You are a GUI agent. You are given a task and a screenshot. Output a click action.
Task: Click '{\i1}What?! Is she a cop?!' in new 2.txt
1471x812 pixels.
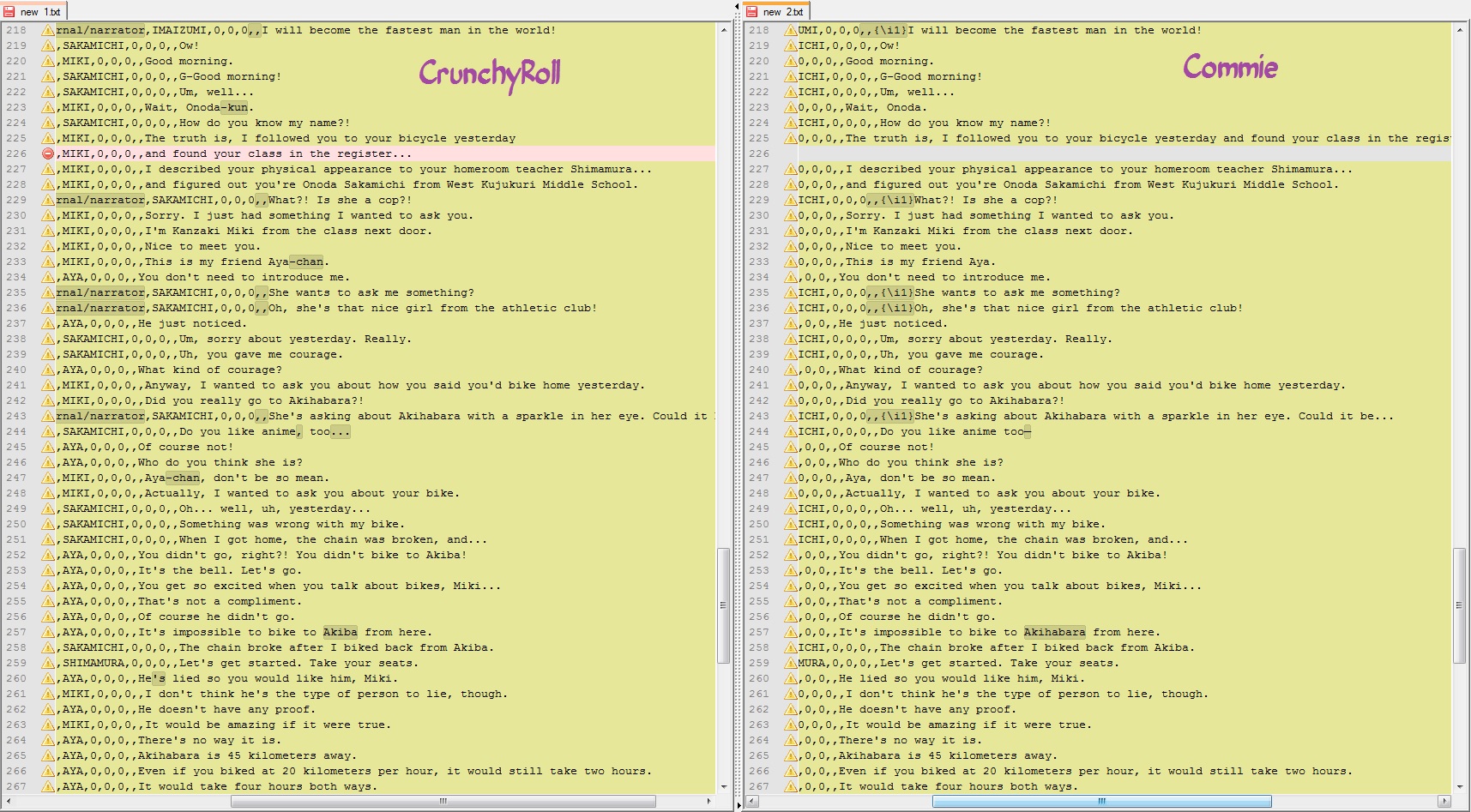click(969, 200)
